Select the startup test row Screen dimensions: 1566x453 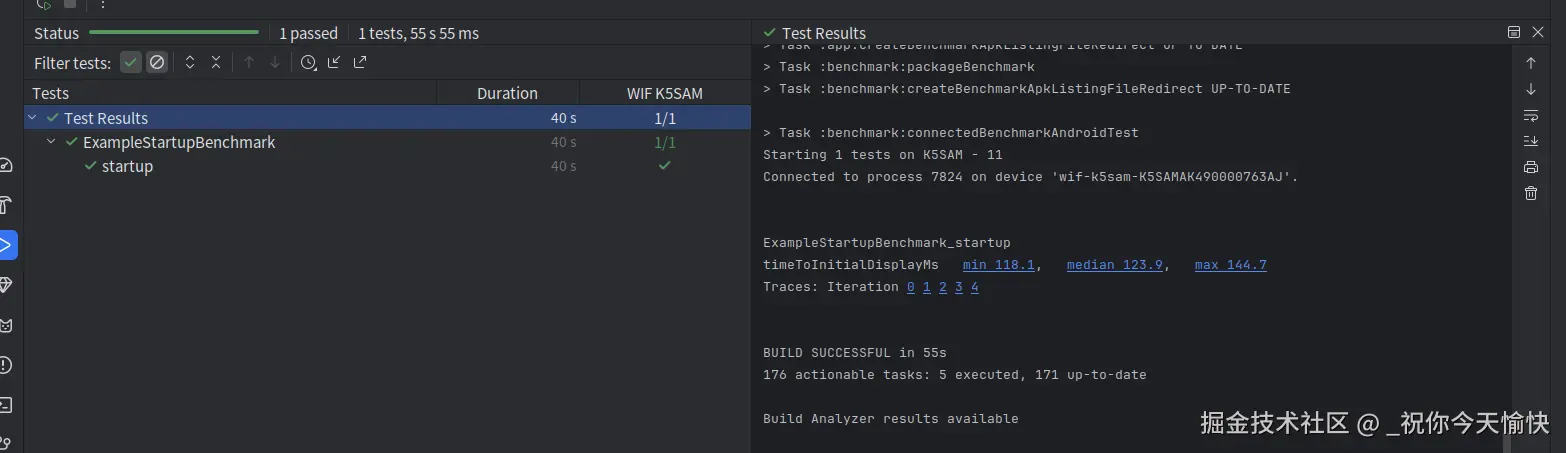pyautogui.click(x=127, y=166)
